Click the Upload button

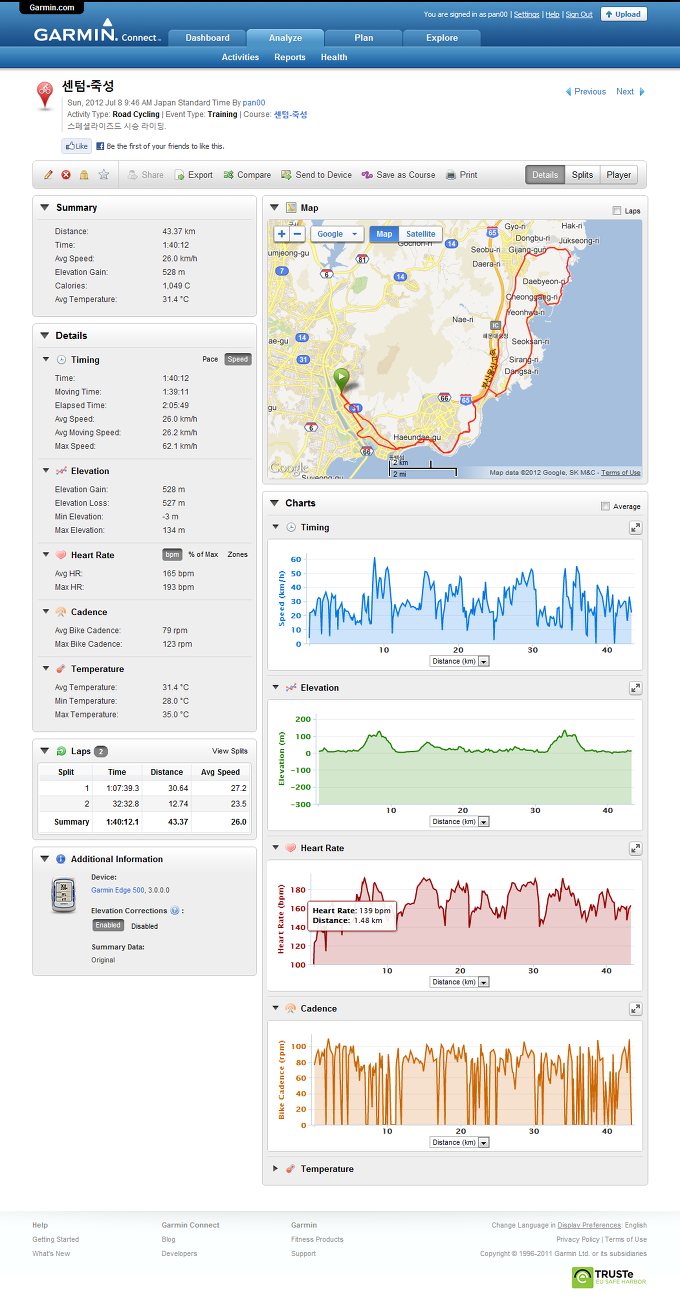[x=623, y=14]
